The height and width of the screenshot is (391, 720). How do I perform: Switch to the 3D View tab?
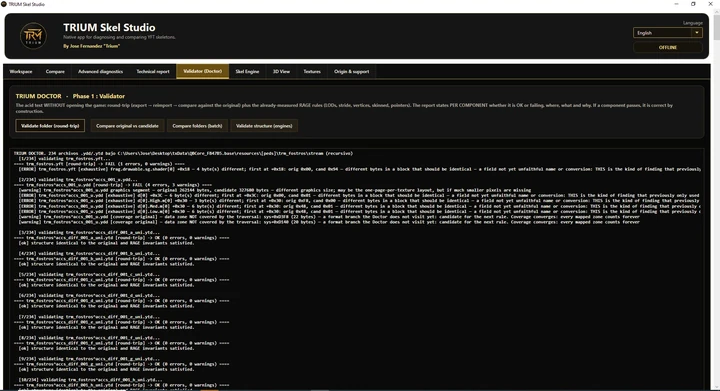pyautogui.click(x=281, y=72)
